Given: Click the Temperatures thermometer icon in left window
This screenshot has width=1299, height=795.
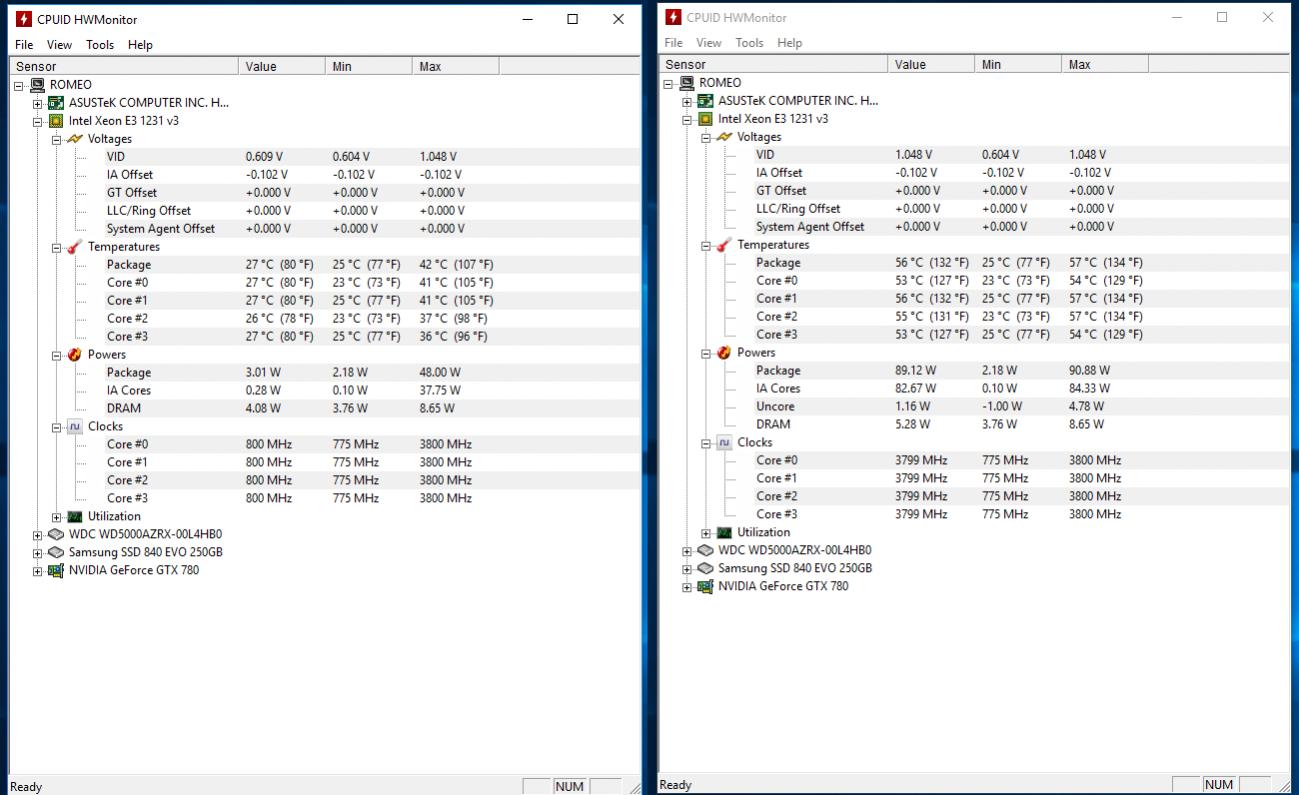Looking at the screenshot, I should coord(75,247).
